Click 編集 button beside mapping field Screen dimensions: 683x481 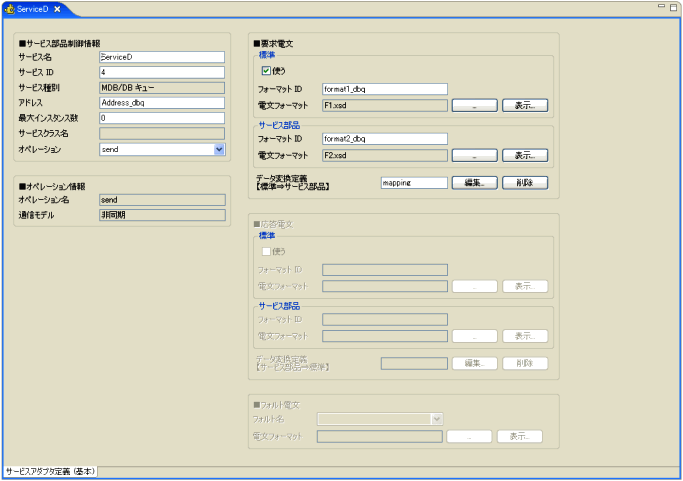pos(475,183)
